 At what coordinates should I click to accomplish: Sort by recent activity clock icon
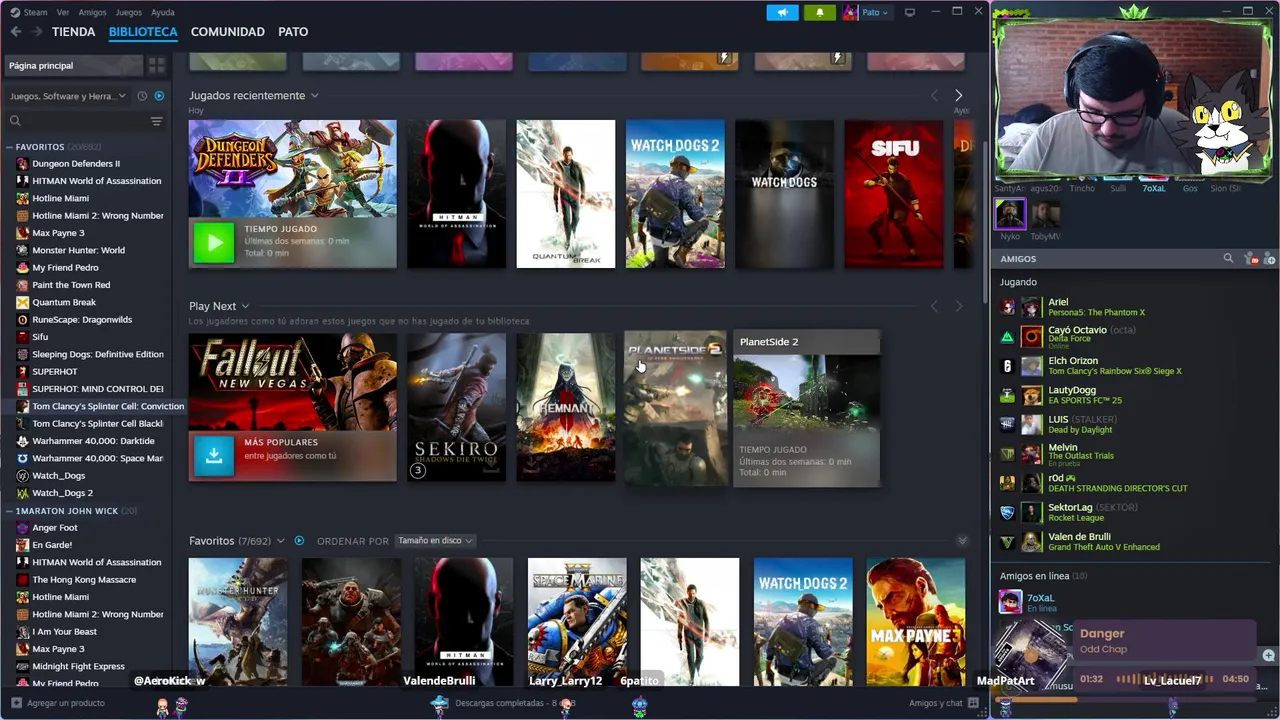[x=142, y=96]
